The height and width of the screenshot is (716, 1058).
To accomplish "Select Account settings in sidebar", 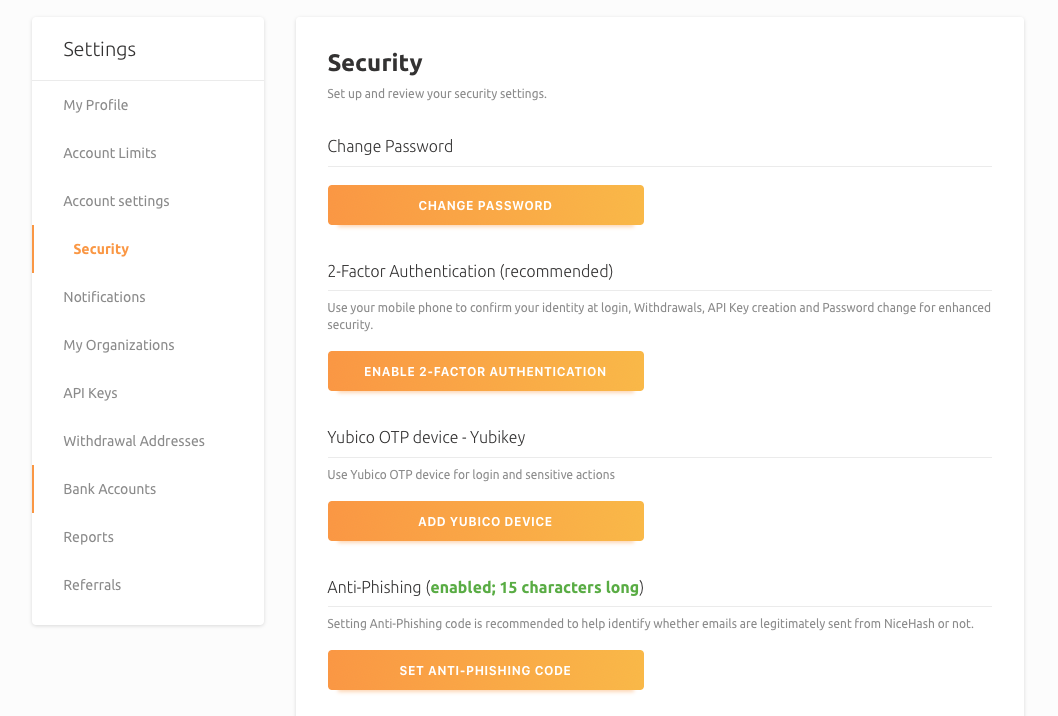I will pos(116,201).
